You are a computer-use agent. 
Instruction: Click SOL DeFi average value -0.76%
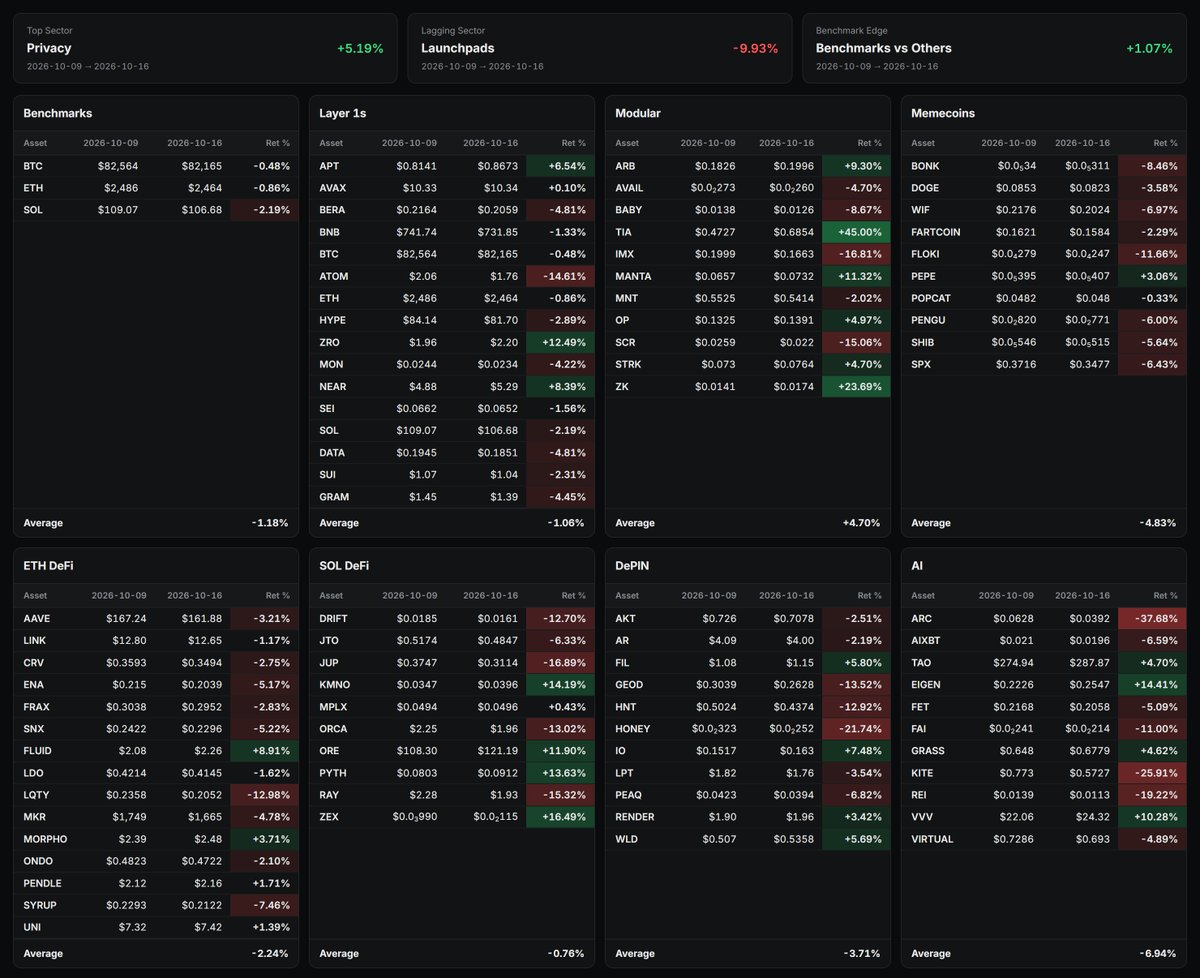(565, 953)
